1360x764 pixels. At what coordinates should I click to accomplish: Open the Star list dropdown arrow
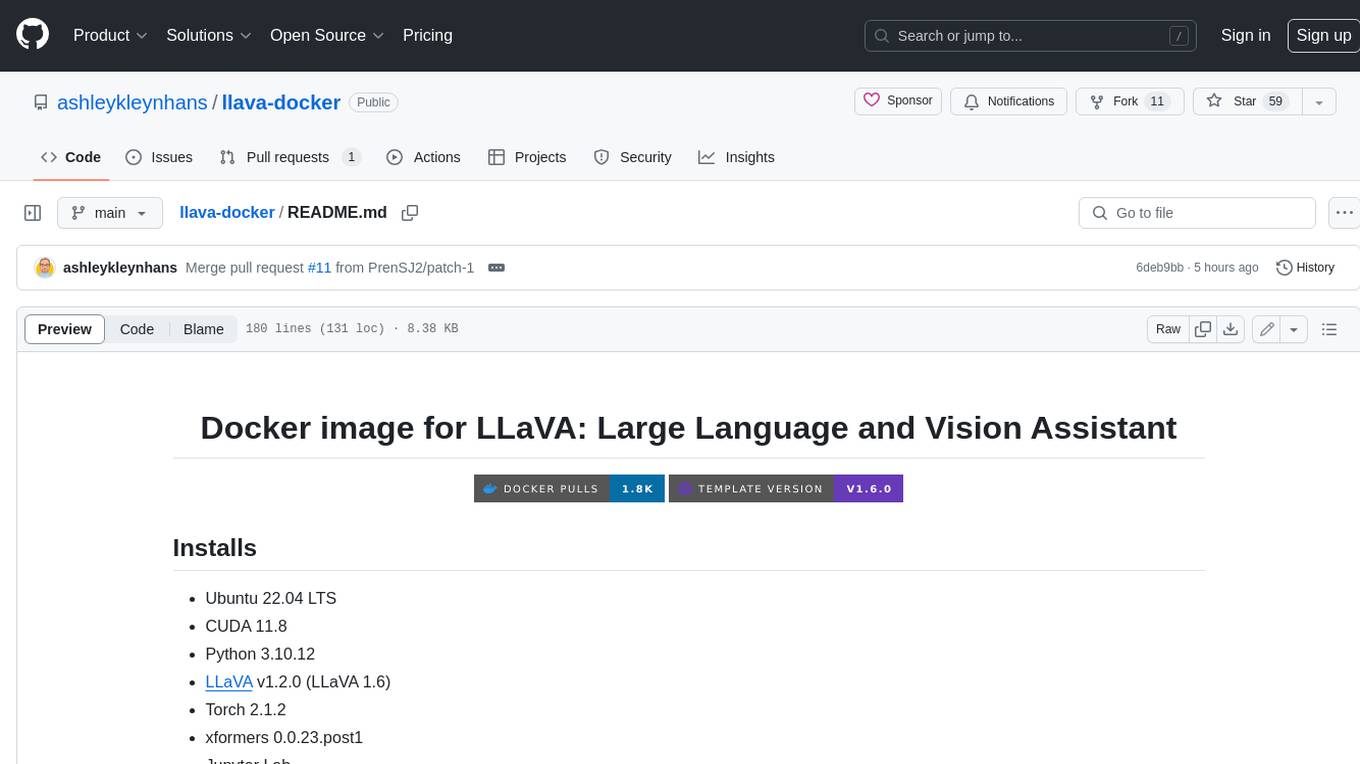click(x=1318, y=102)
